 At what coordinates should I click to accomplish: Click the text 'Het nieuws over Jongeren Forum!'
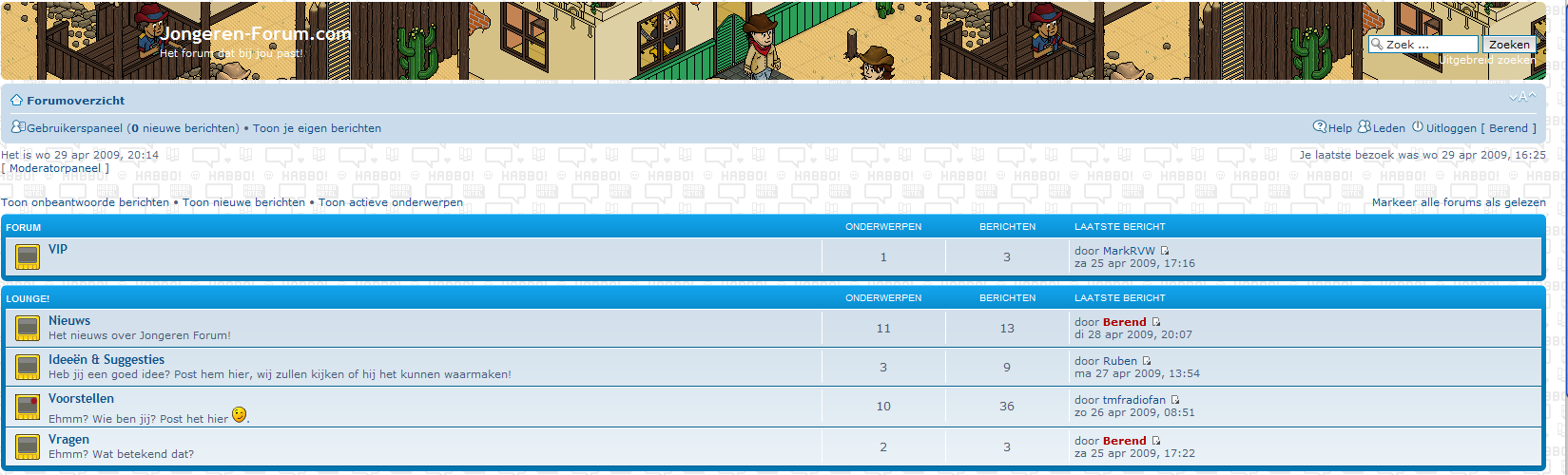(x=140, y=335)
